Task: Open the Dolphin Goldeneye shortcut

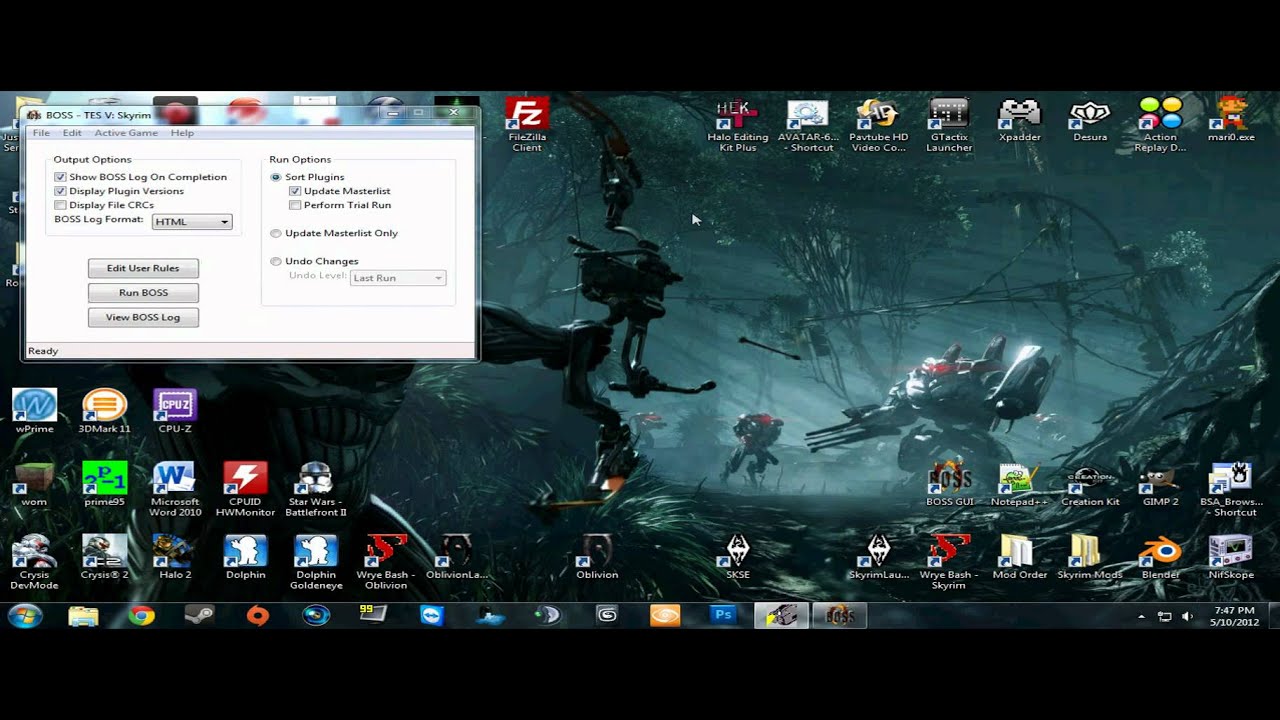Action: 316,562
